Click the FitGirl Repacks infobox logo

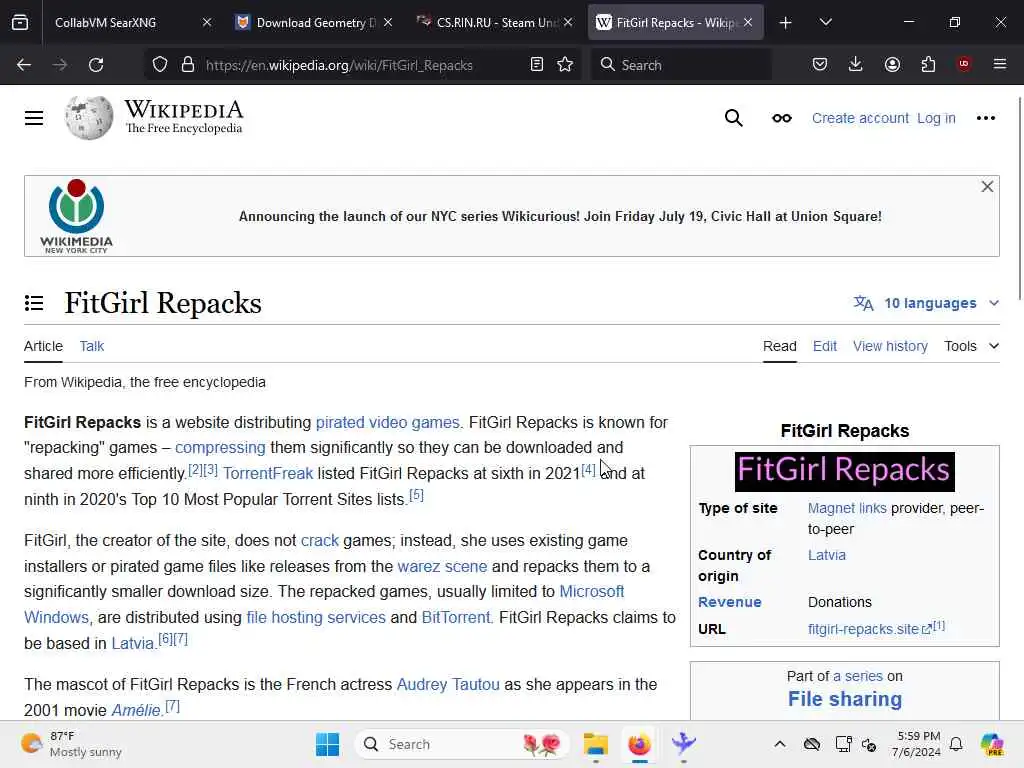844,472
